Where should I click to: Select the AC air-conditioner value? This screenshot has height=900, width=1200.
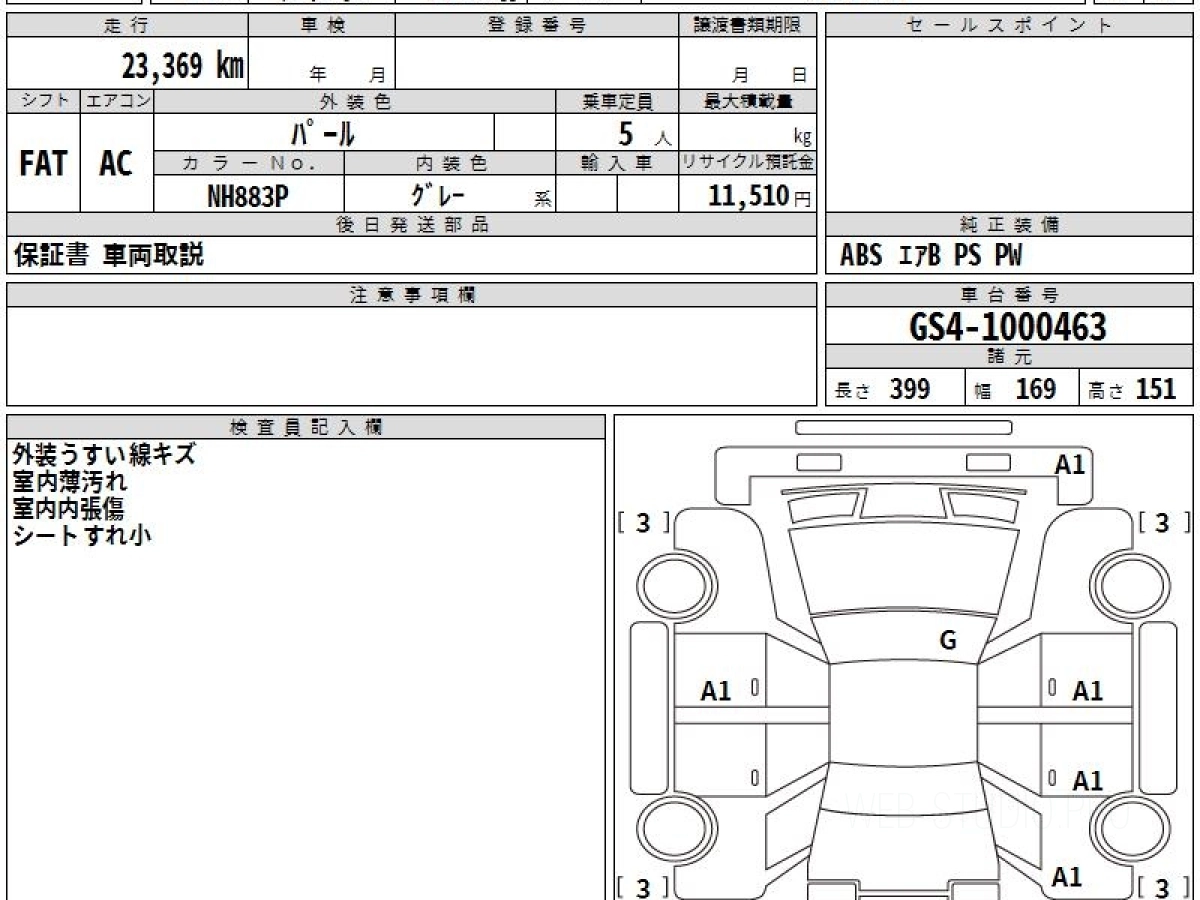tap(116, 164)
